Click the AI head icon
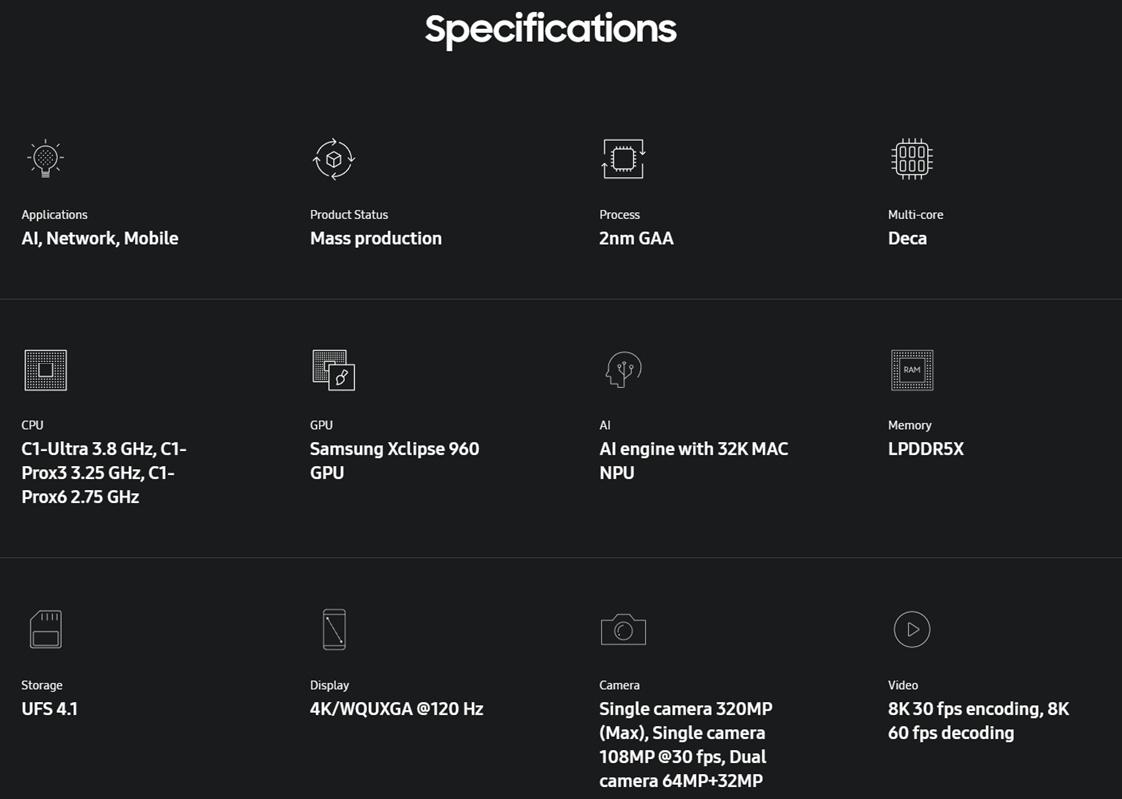 pyautogui.click(x=623, y=370)
